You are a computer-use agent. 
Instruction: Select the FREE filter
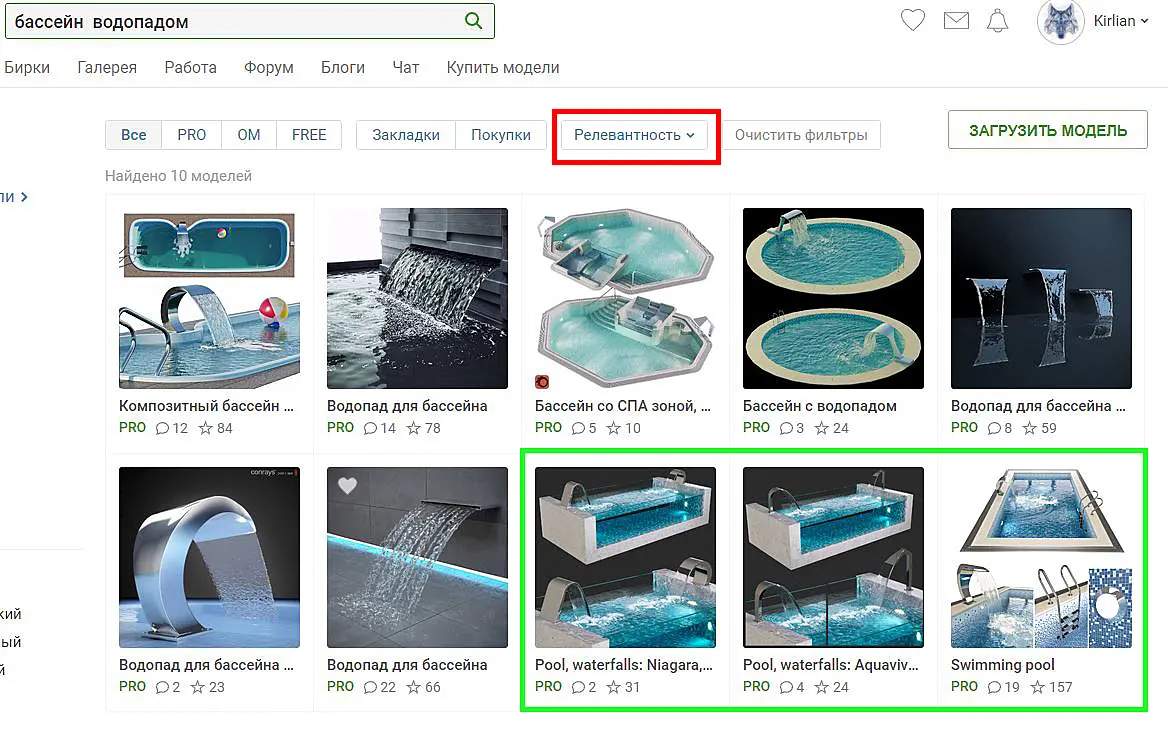309,135
